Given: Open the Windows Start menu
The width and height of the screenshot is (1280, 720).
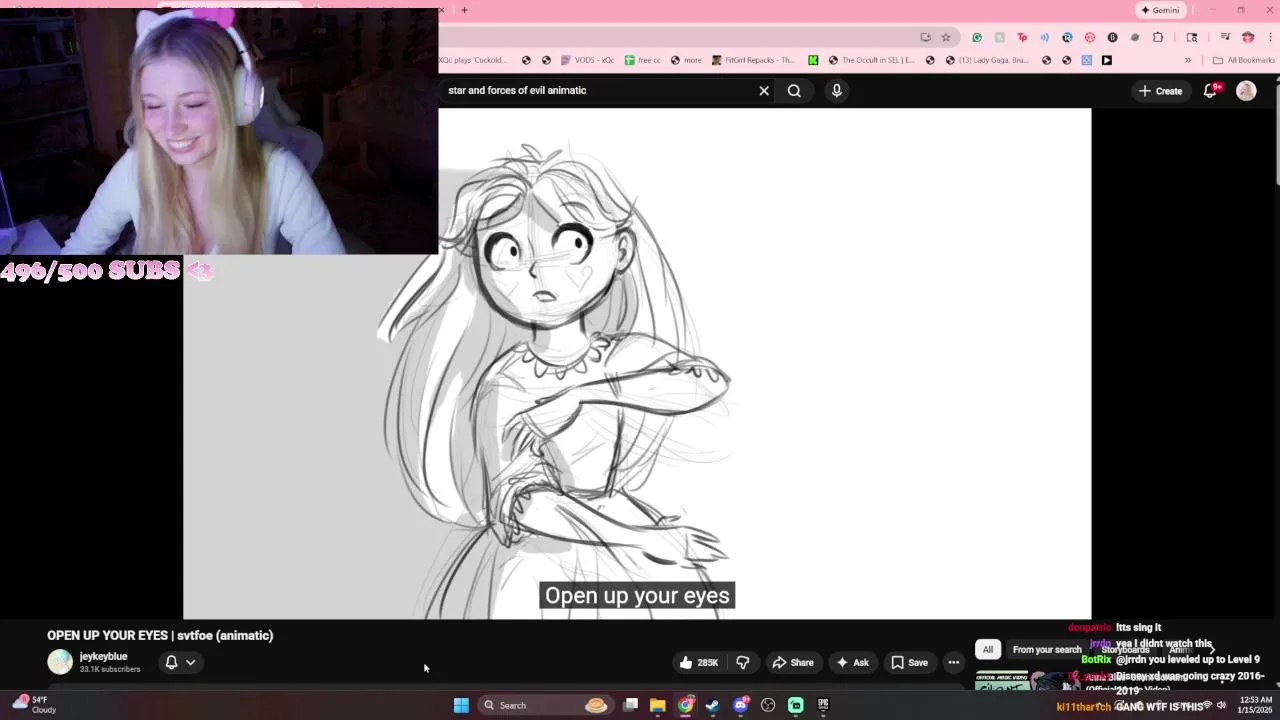Looking at the screenshot, I should [461, 705].
